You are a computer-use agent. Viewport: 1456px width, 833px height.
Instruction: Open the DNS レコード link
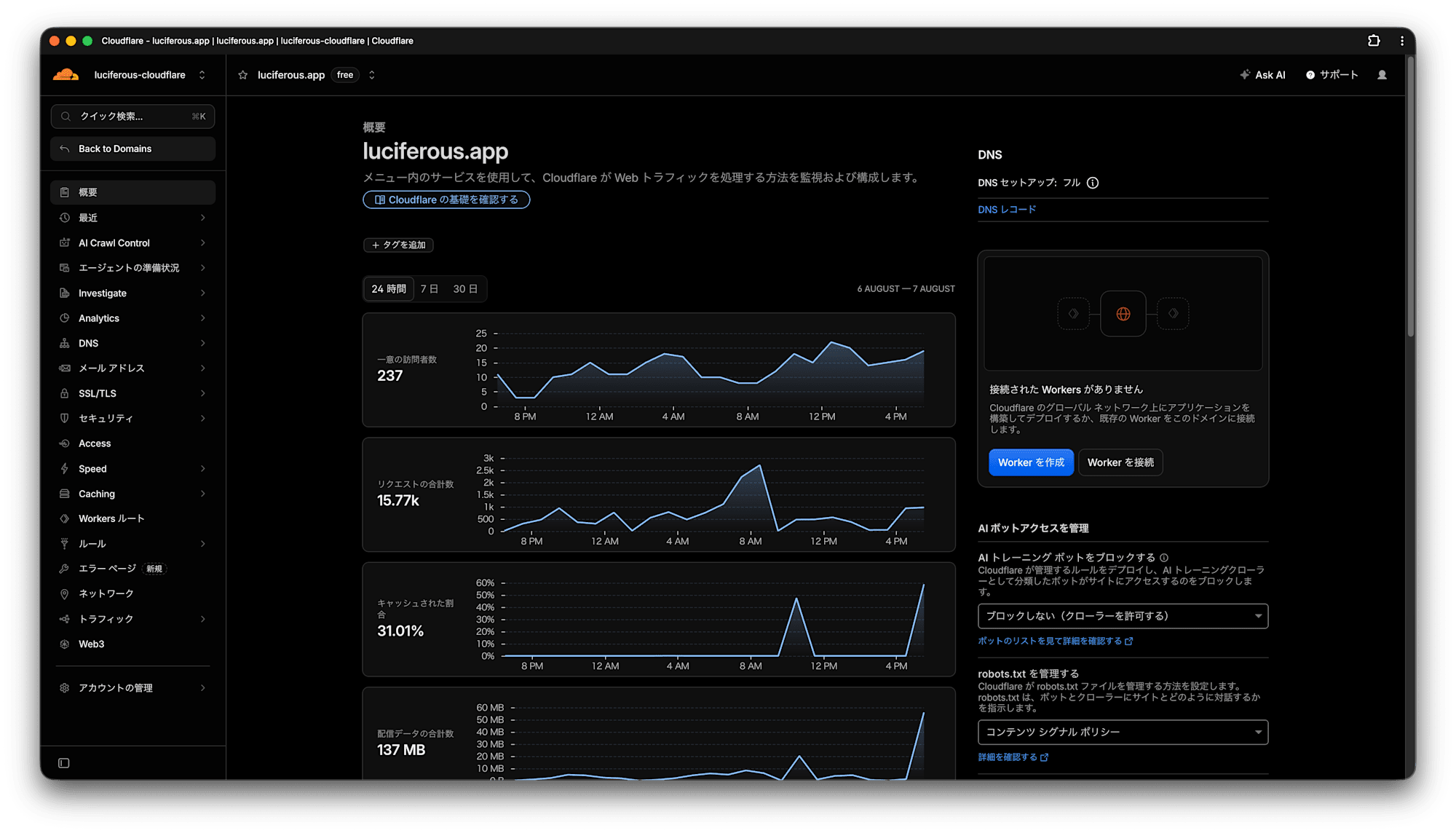click(x=1007, y=210)
